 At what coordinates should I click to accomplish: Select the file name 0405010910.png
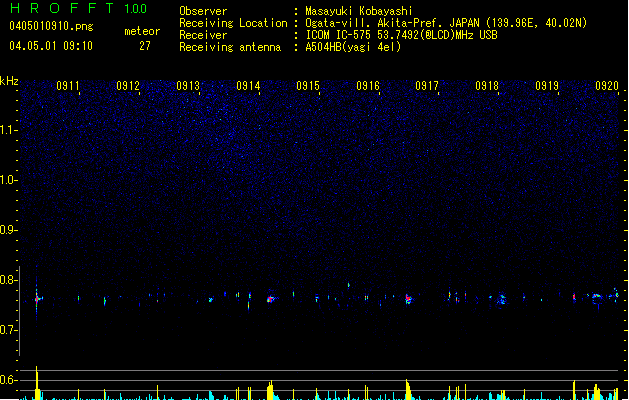[x=51, y=26]
